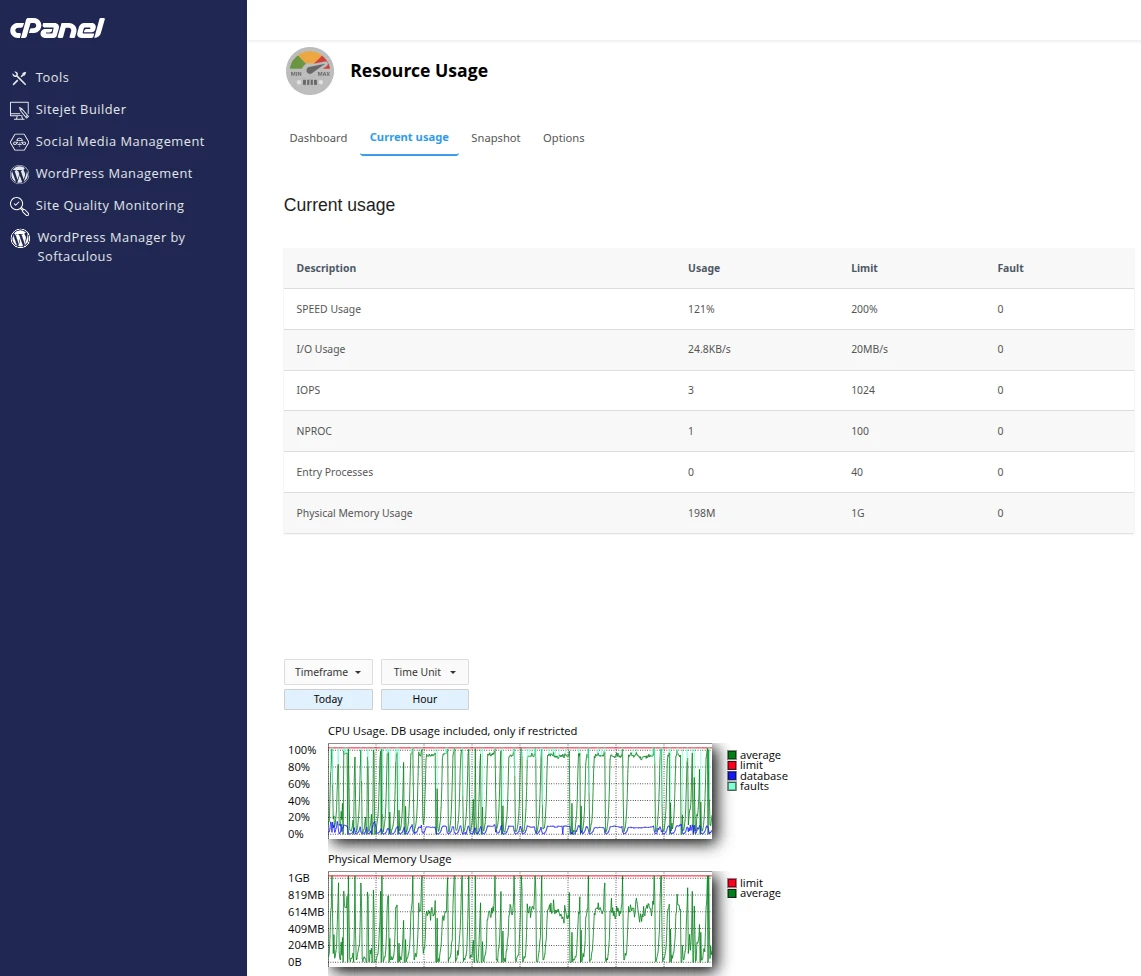This screenshot has height=976, width=1141.
Task: Click the CPU Usage chart
Action: pos(519,790)
